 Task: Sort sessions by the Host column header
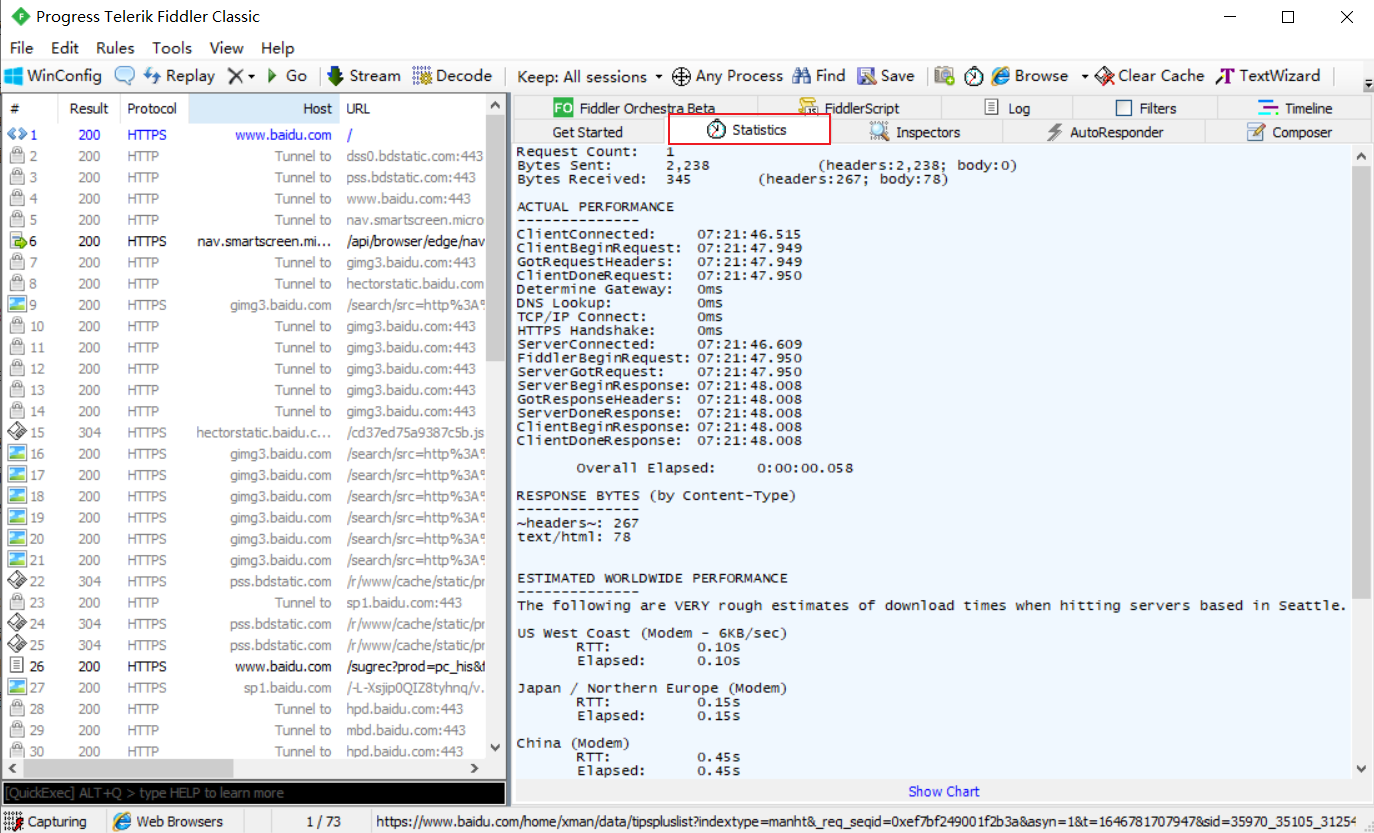click(x=263, y=108)
